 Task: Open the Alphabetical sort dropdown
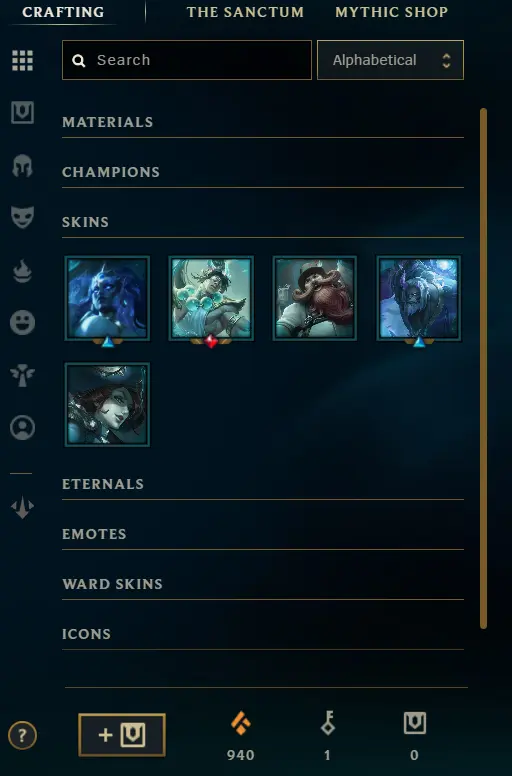pos(390,60)
